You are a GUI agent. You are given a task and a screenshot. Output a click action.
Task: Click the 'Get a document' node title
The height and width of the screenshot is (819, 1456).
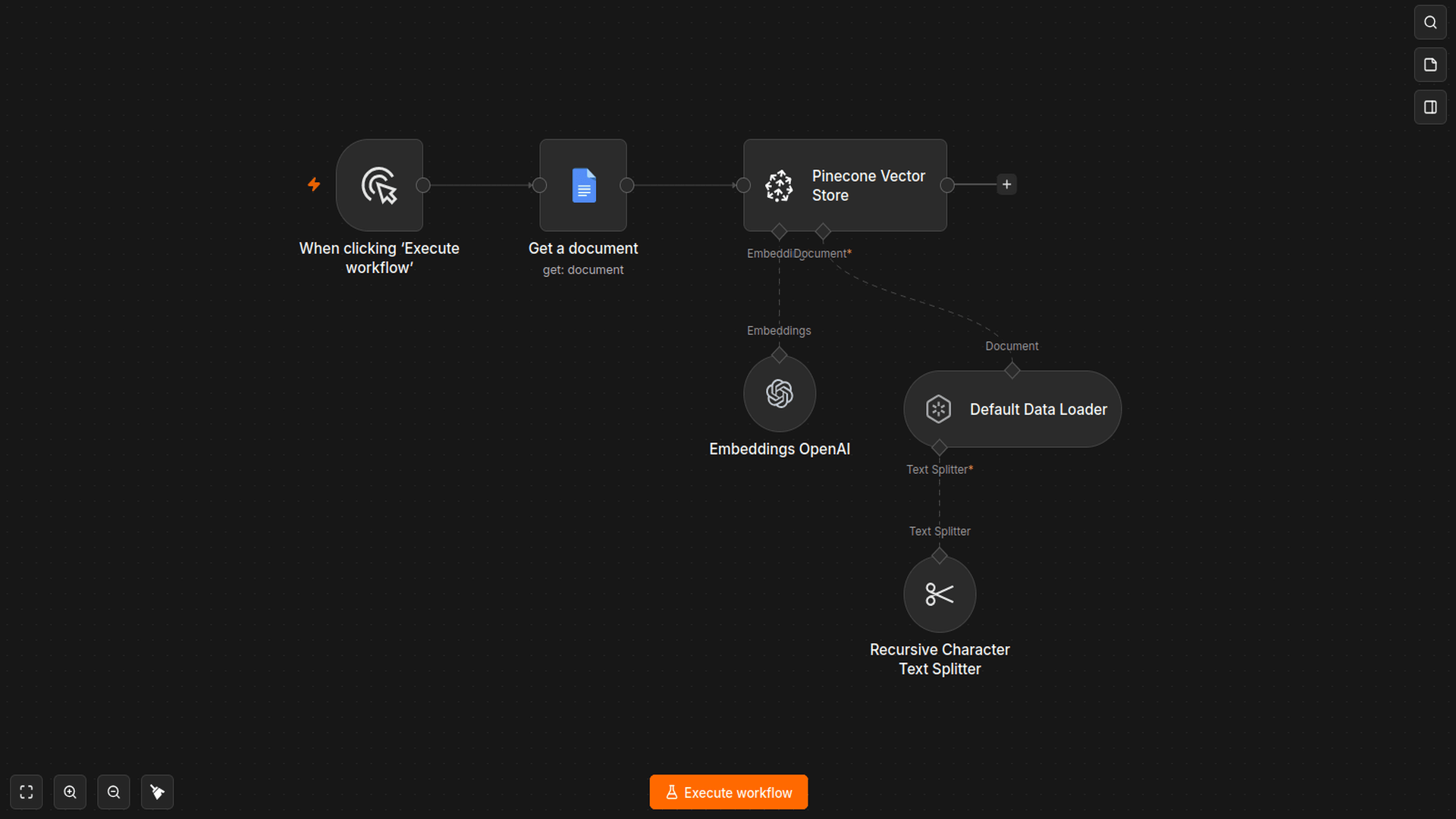click(583, 248)
